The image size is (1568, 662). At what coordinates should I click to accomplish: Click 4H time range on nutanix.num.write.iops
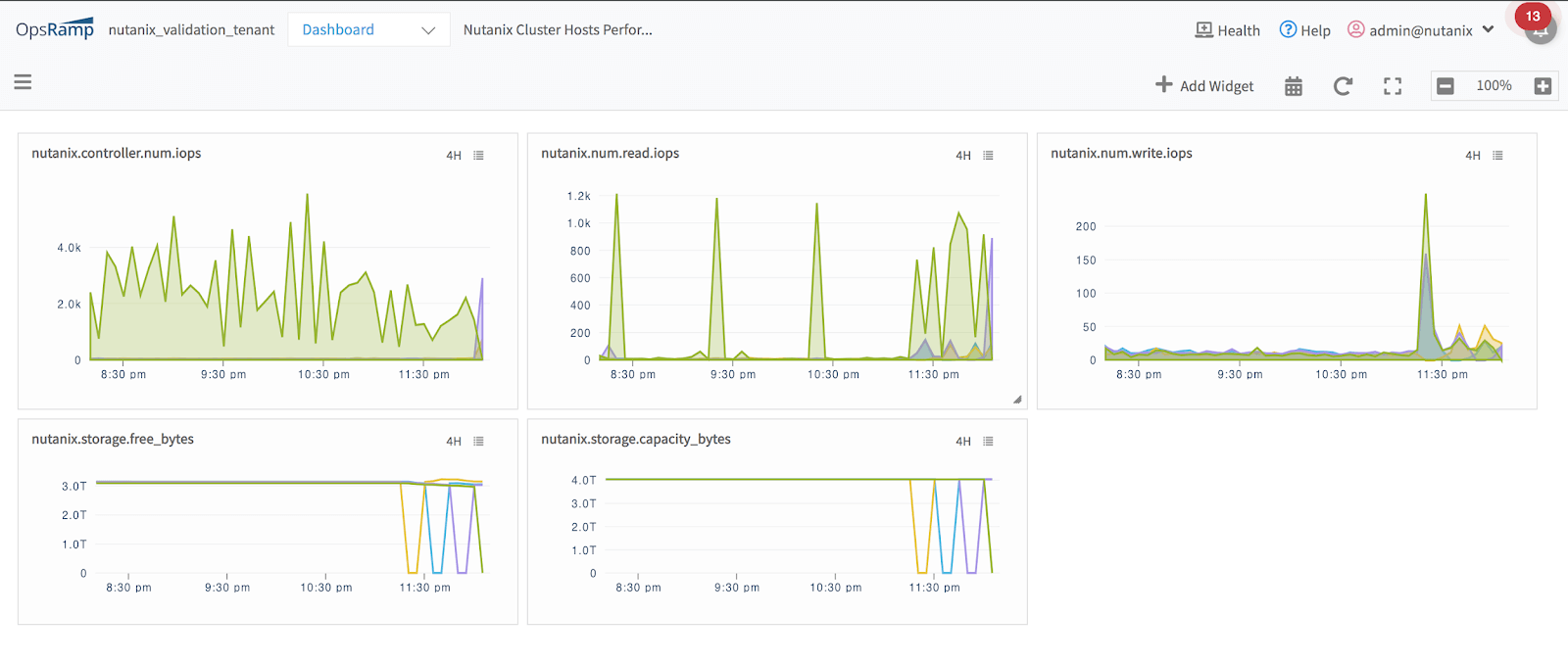pyautogui.click(x=1473, y=156)
